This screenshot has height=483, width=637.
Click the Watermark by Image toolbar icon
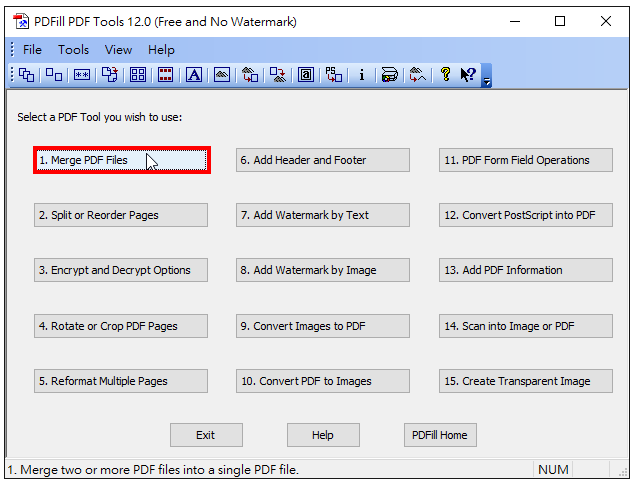222,75
